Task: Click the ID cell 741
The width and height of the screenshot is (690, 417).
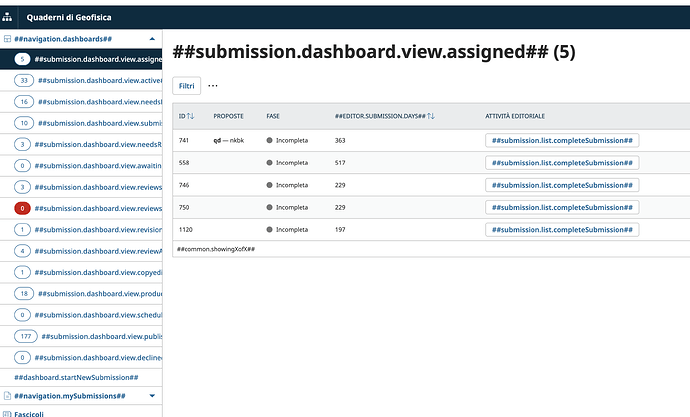Action: [x=184, y=140]
